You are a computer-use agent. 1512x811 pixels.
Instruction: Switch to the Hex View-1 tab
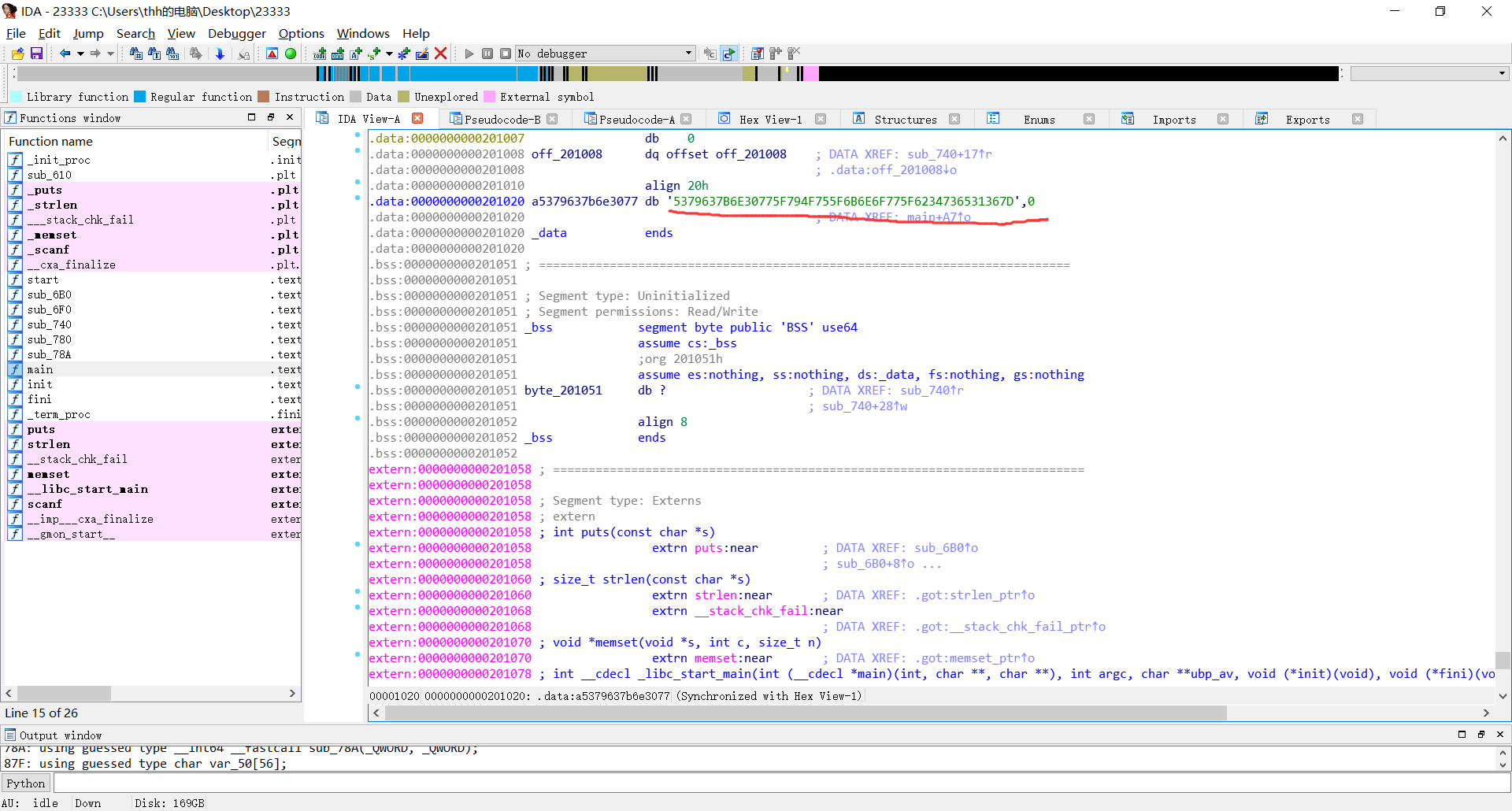point(771,119)
